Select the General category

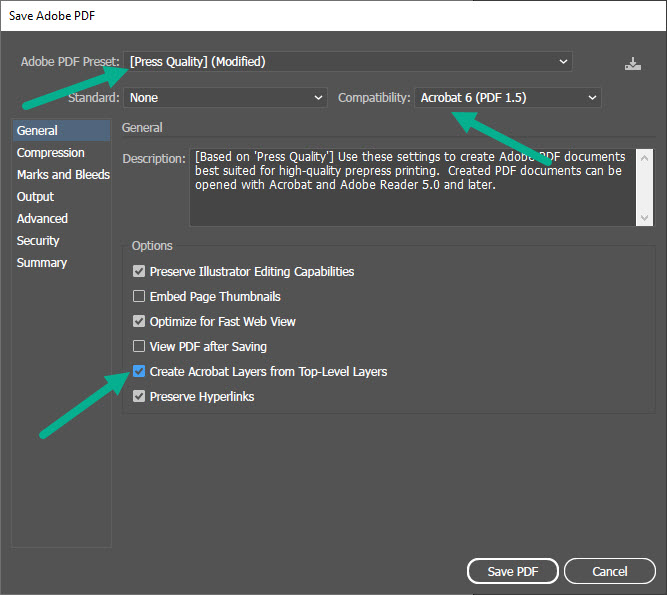pyautogui.click(x=61, y=131)
